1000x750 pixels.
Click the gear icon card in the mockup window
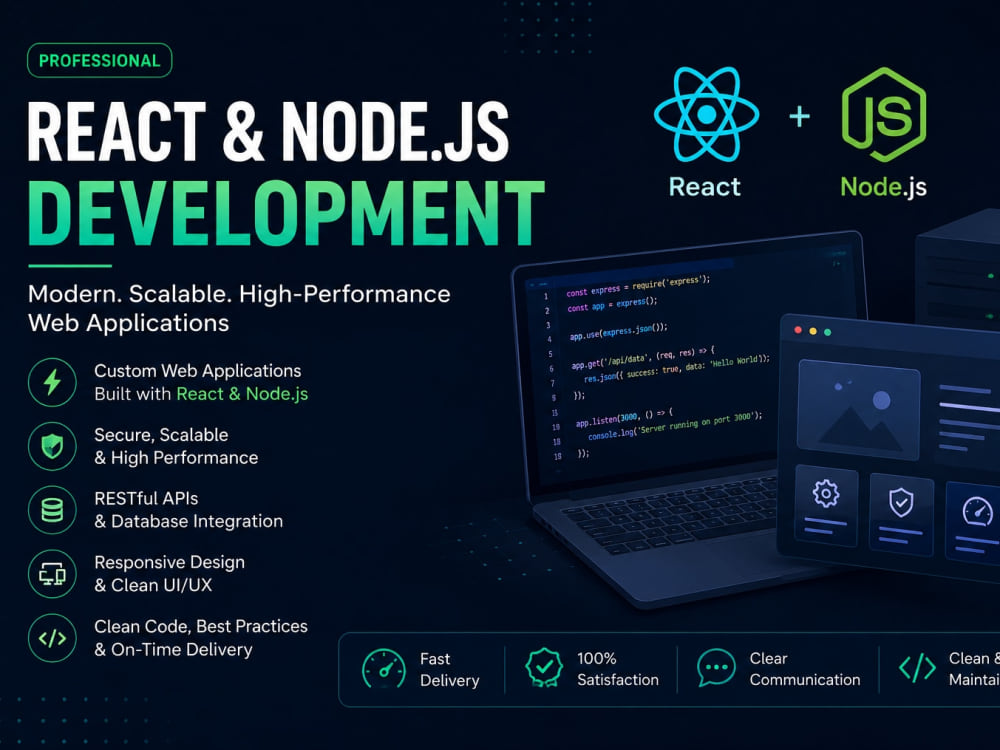tap(826, 506)
